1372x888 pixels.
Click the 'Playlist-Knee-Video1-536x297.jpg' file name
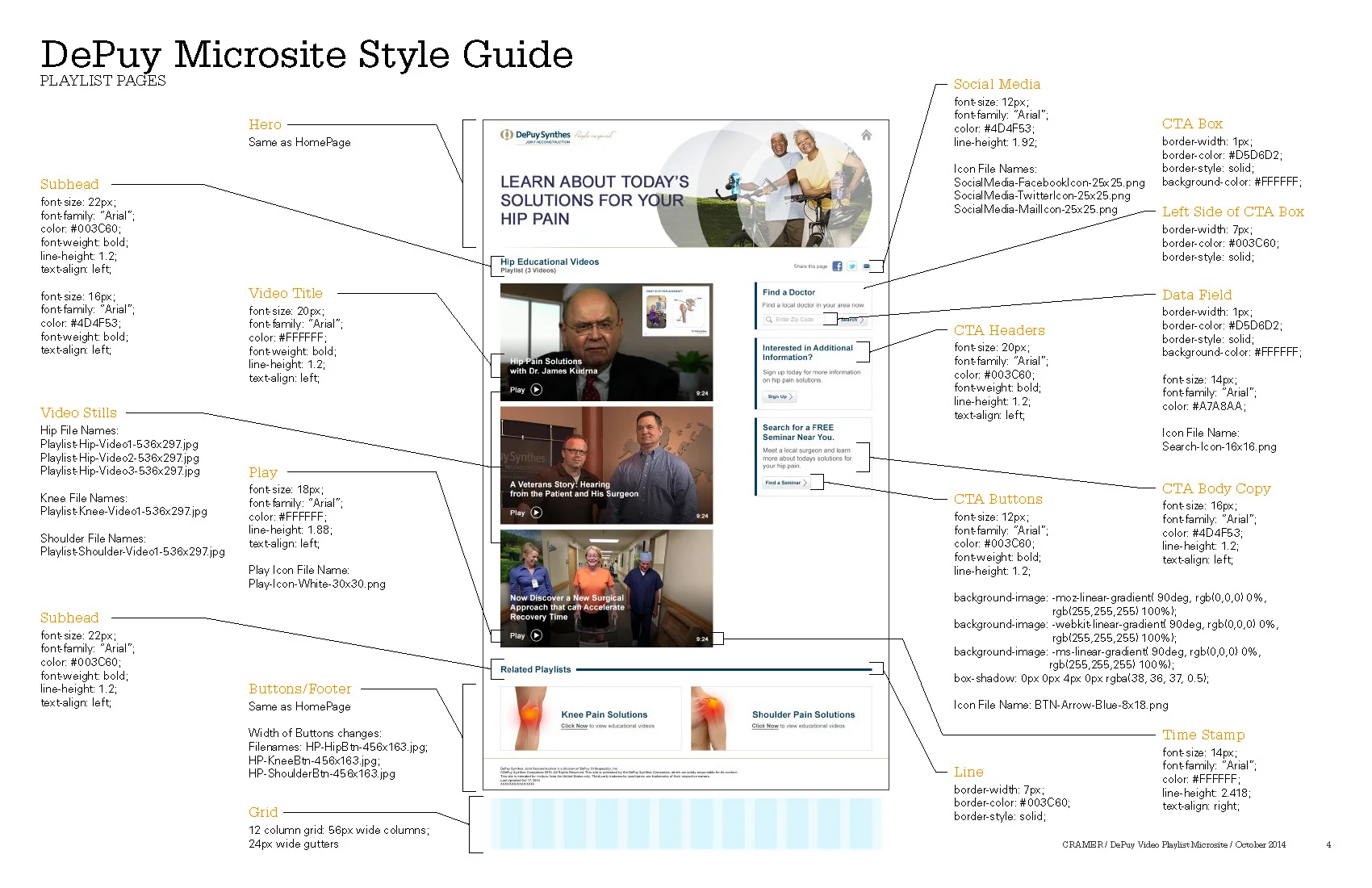tap(124, 511)
